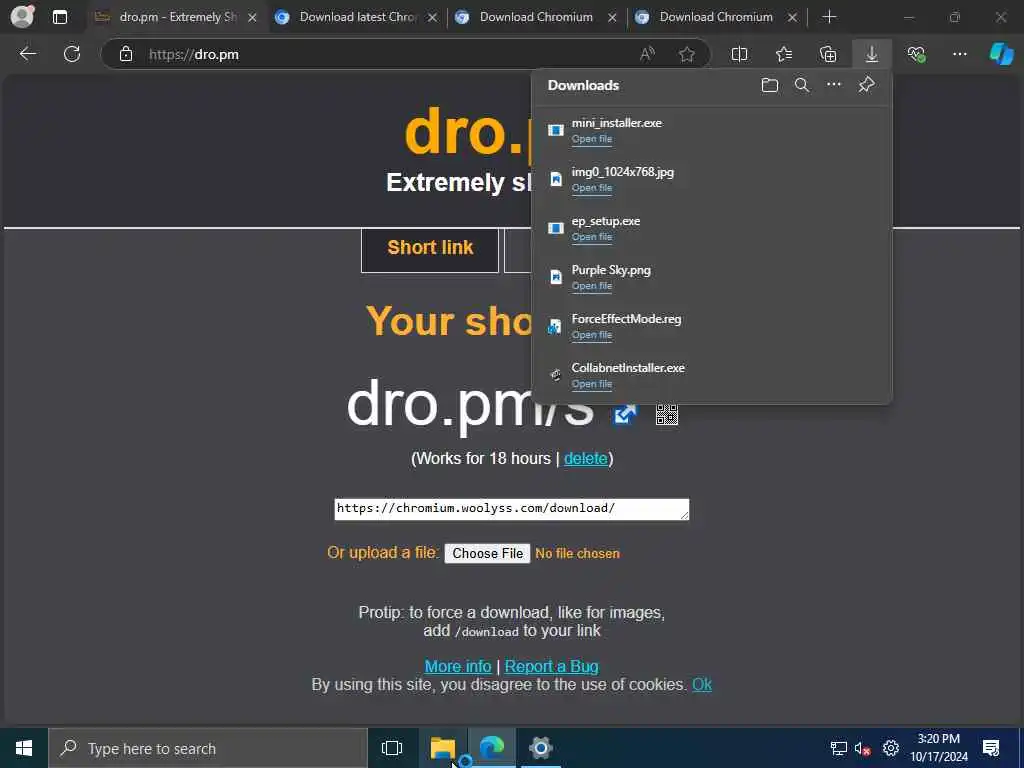Click the Purple Sky.png file name
The height and width of the screenshot is (768, 1024).
click(x=611, y=270)
